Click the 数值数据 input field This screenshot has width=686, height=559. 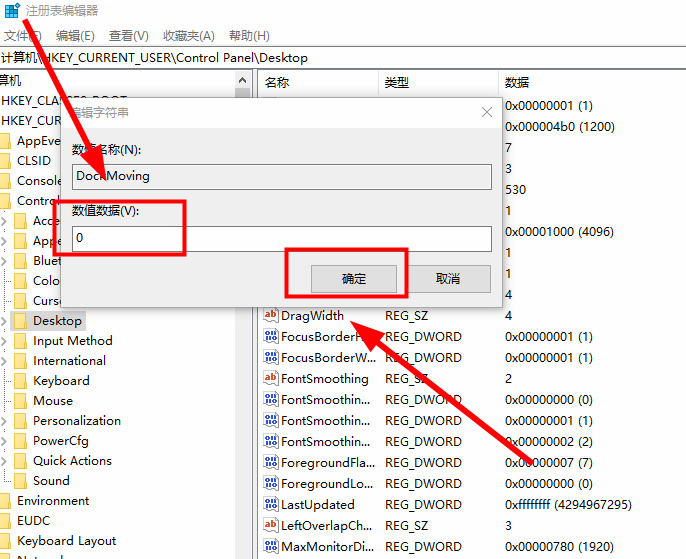coord(282,239)
